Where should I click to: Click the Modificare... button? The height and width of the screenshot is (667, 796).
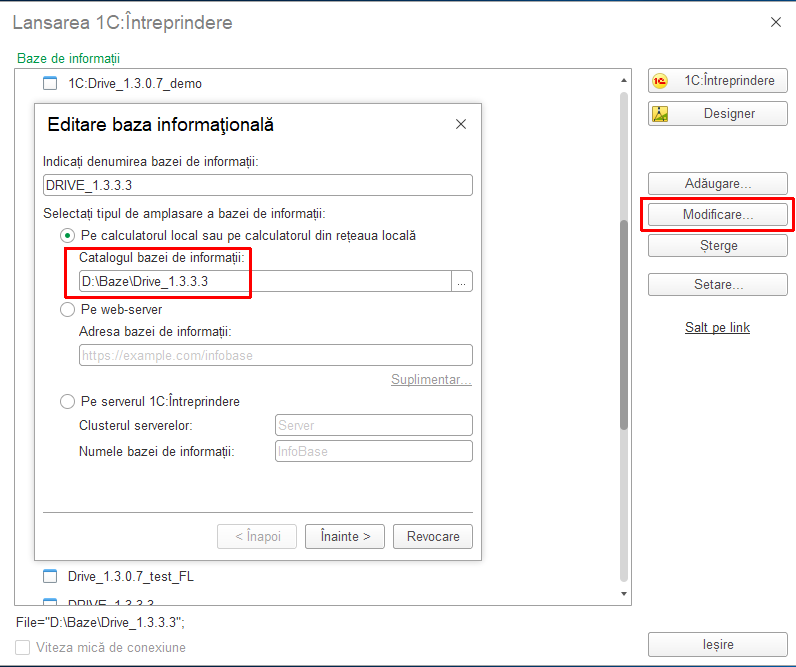pyautogui.click(x=717, y=214)
